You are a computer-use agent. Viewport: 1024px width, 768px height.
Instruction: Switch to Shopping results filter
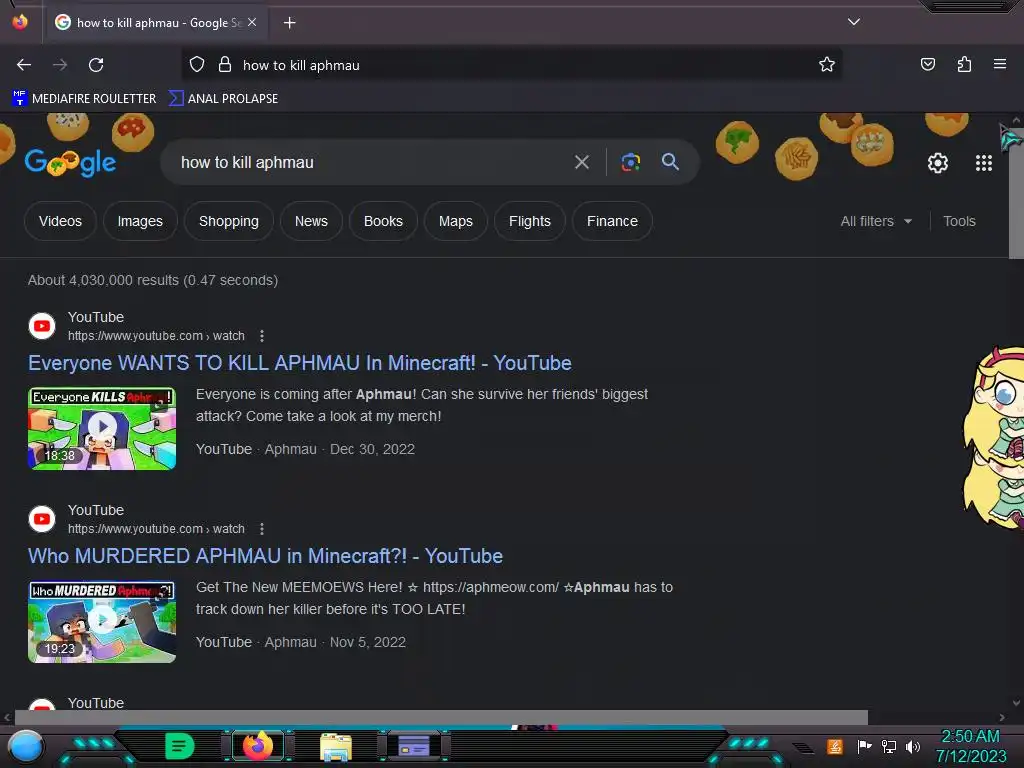pos(229,221)
